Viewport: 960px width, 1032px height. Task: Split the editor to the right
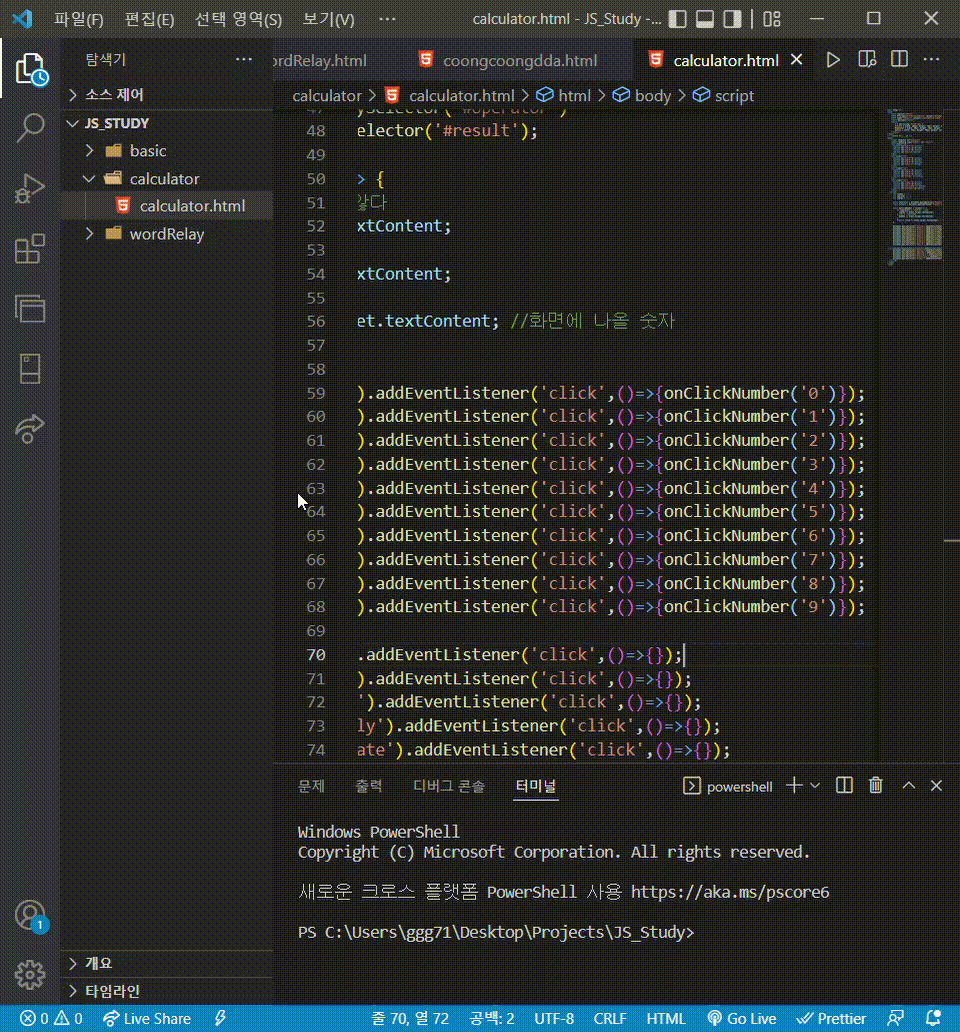899,60
